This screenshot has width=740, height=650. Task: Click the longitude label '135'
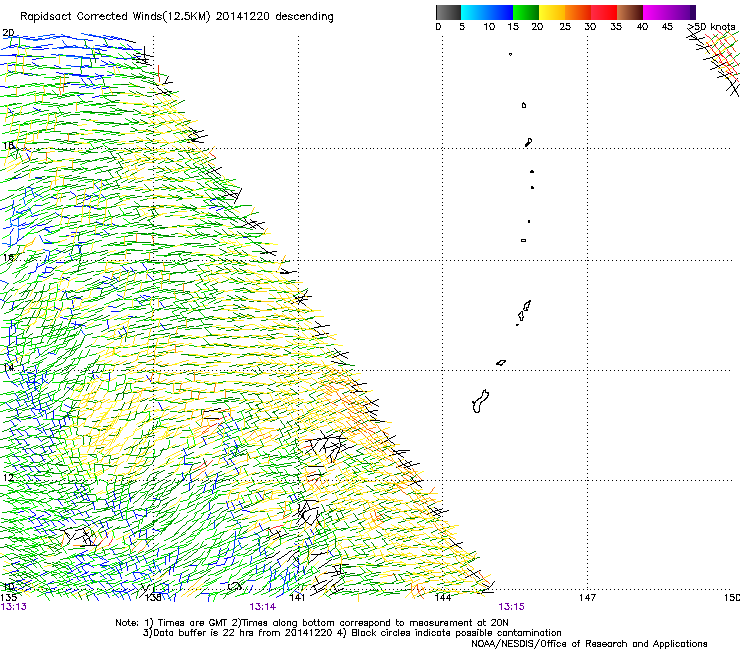[8, 598]
